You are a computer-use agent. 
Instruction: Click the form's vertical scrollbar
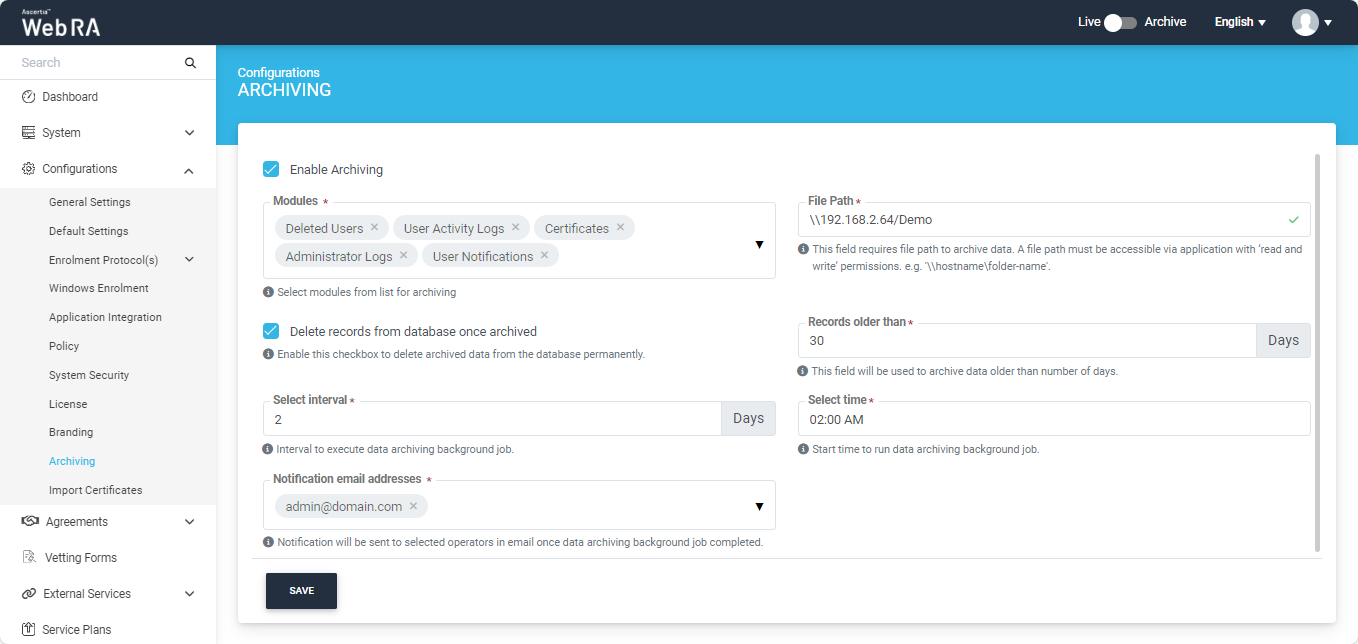point(1317,350)
